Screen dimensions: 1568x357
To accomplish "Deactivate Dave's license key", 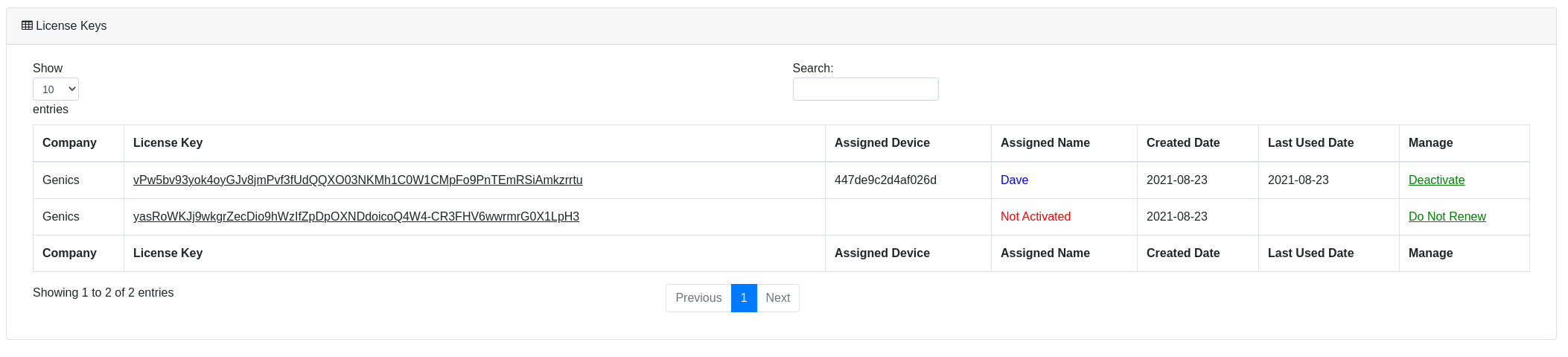I will click(1436, 180).
